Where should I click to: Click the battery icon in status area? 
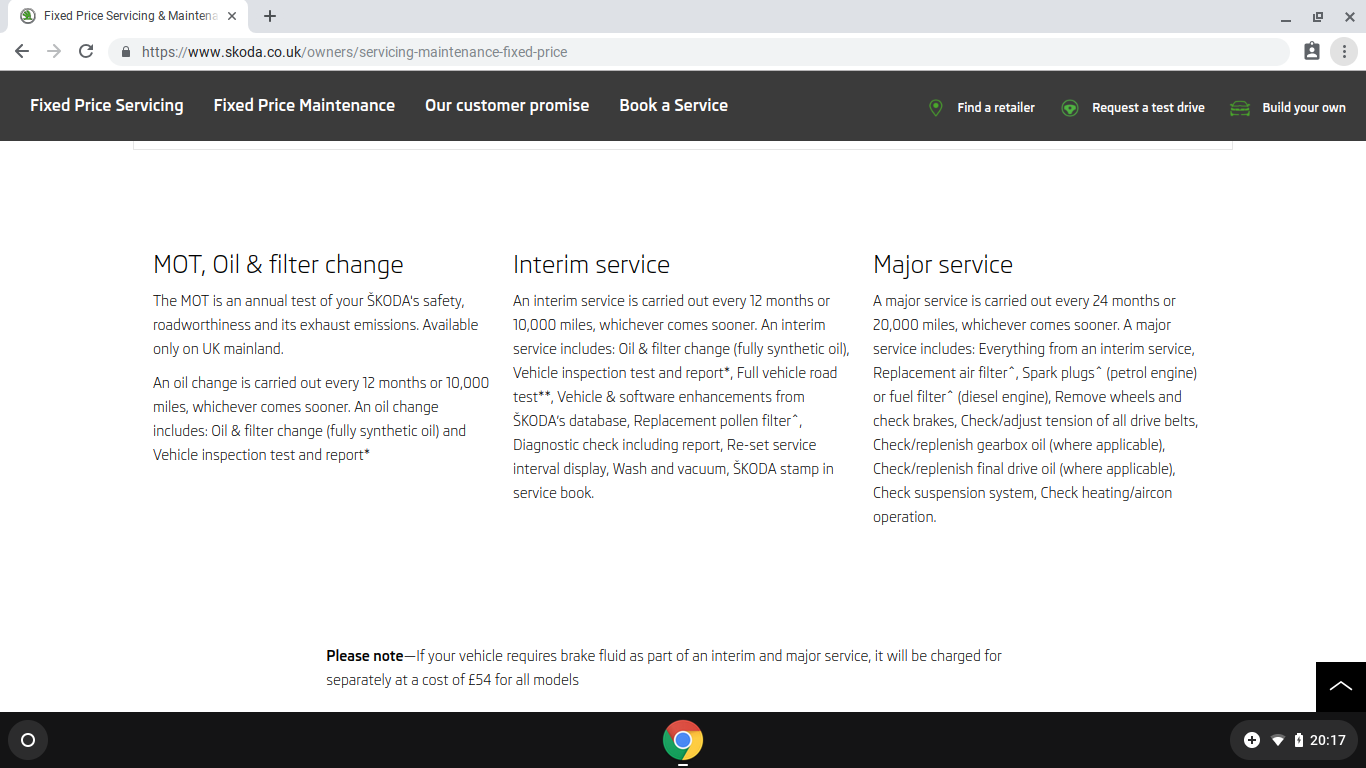point(1299,740)
